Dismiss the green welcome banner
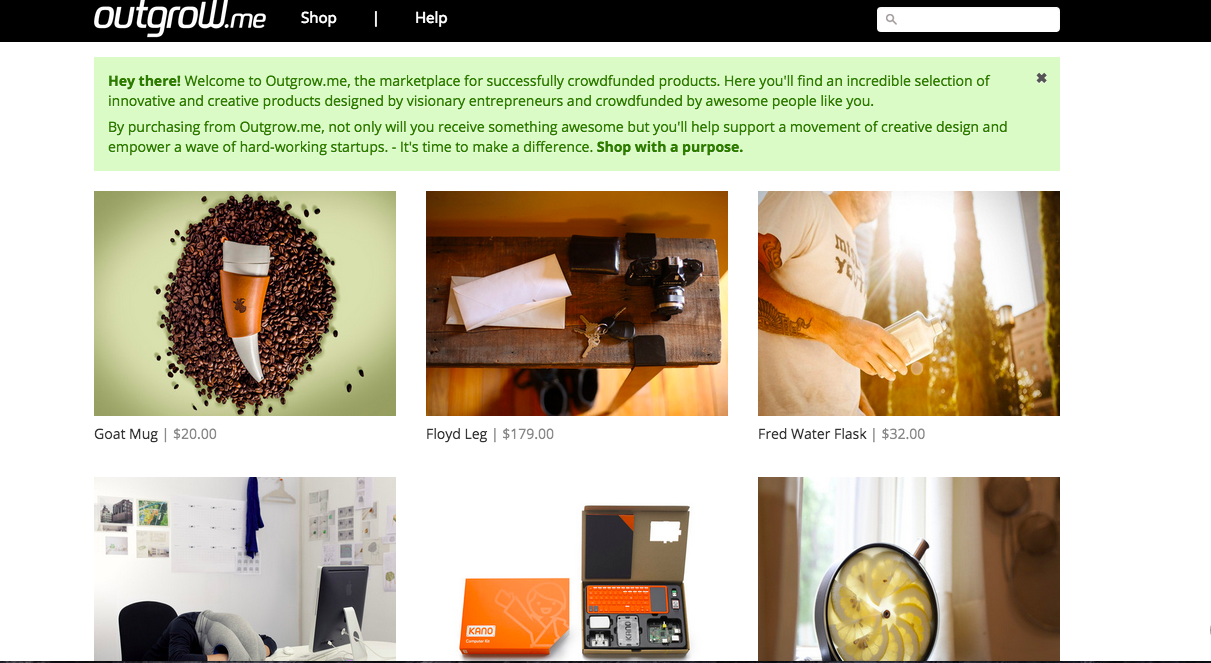The image size is (1211, 663). (1041, 78)
